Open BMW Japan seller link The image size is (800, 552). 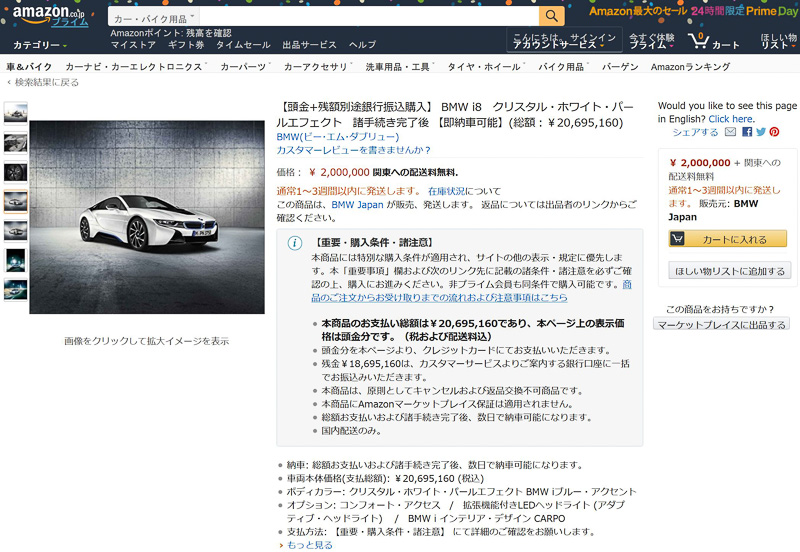[357, 205]
